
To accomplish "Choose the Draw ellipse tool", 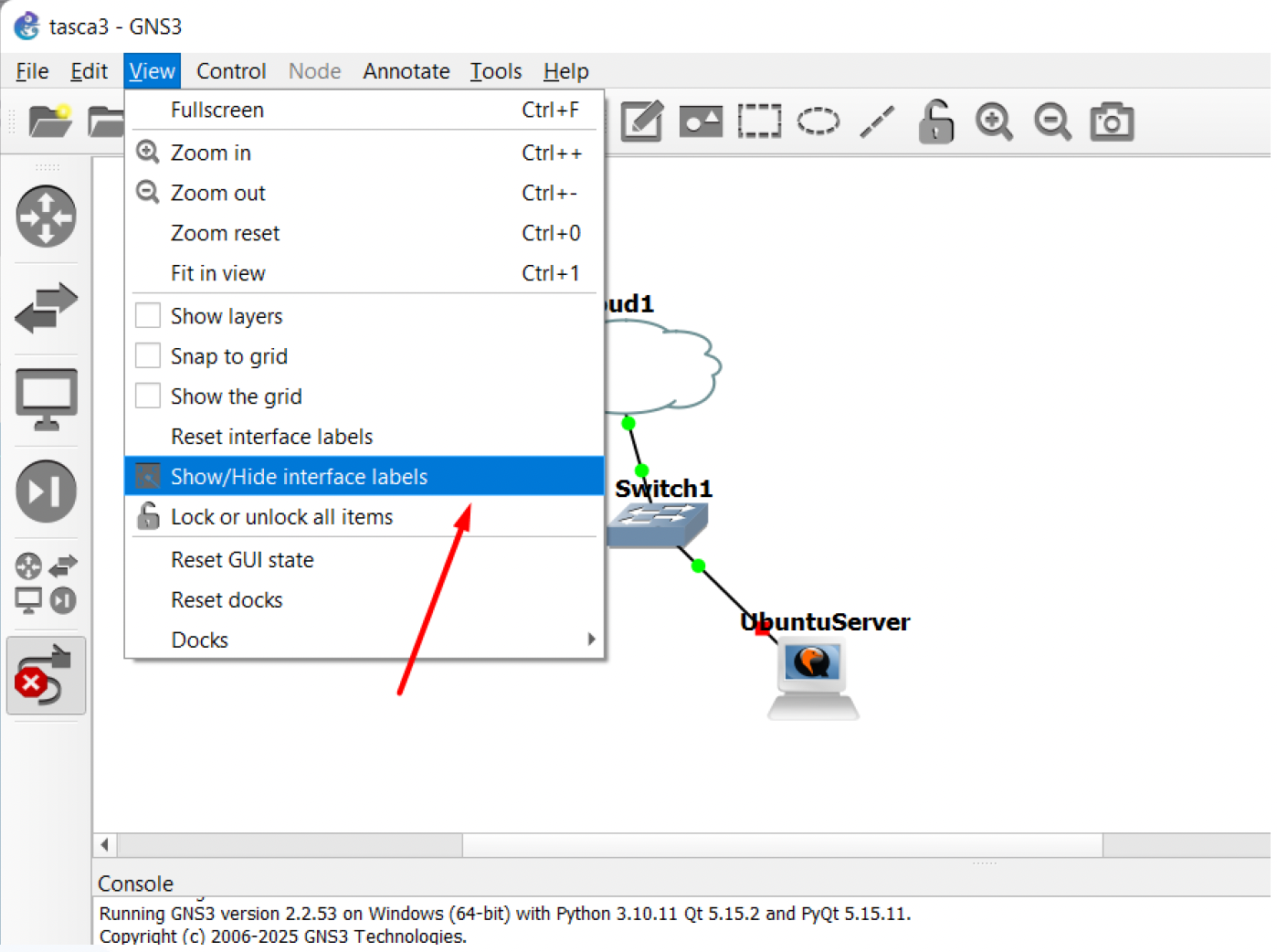I will point(818,122).
